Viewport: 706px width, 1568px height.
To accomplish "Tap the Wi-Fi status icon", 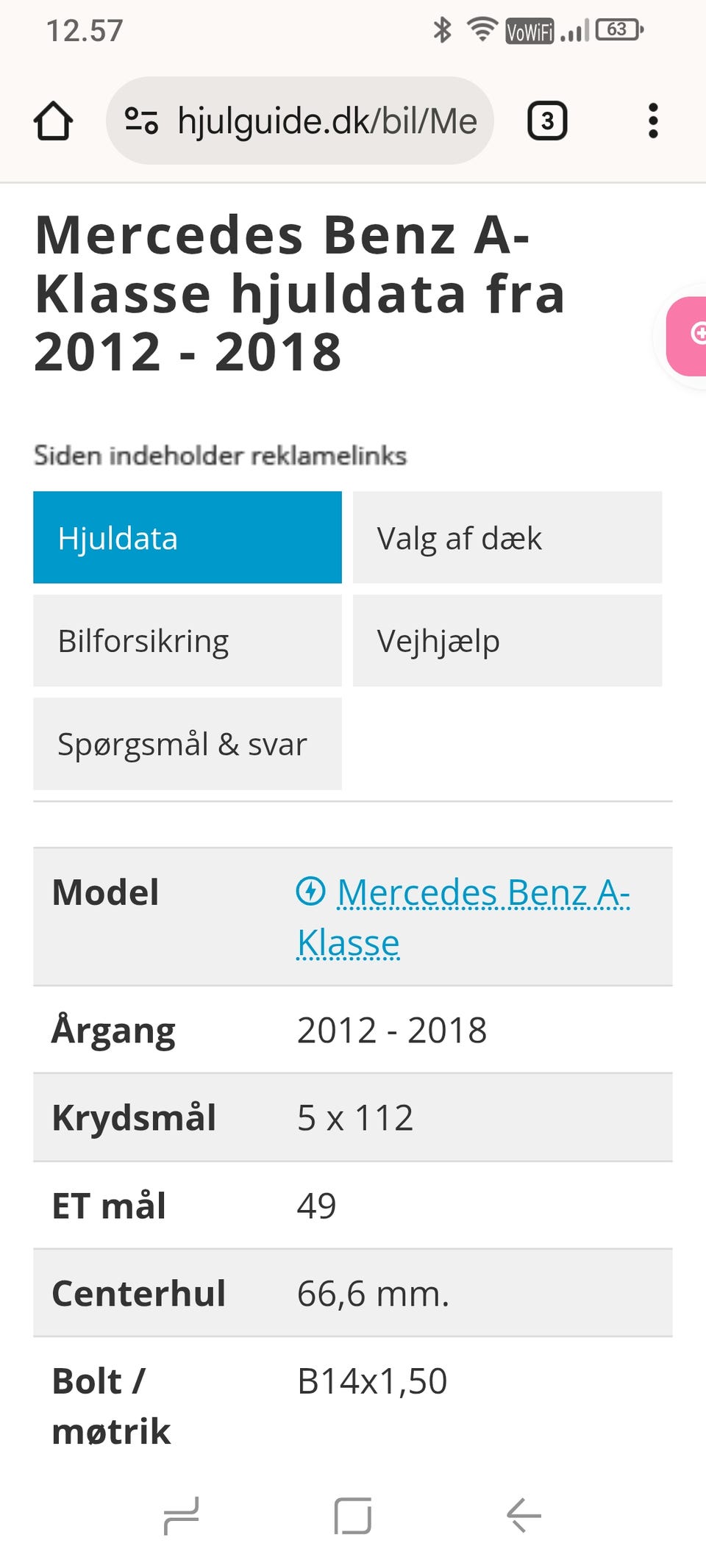I will (482, 30).
